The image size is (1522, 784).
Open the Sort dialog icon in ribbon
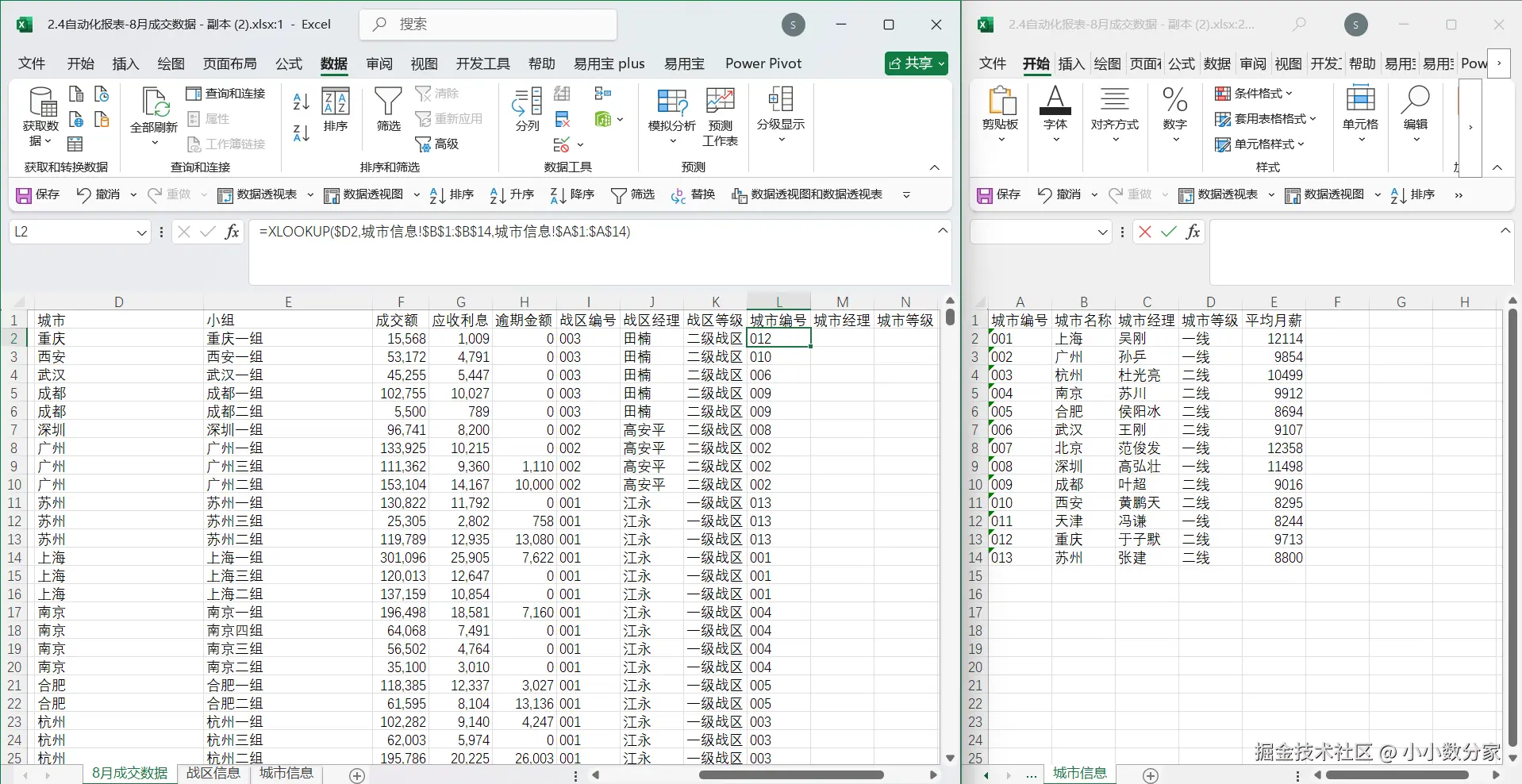click(336, 110)
